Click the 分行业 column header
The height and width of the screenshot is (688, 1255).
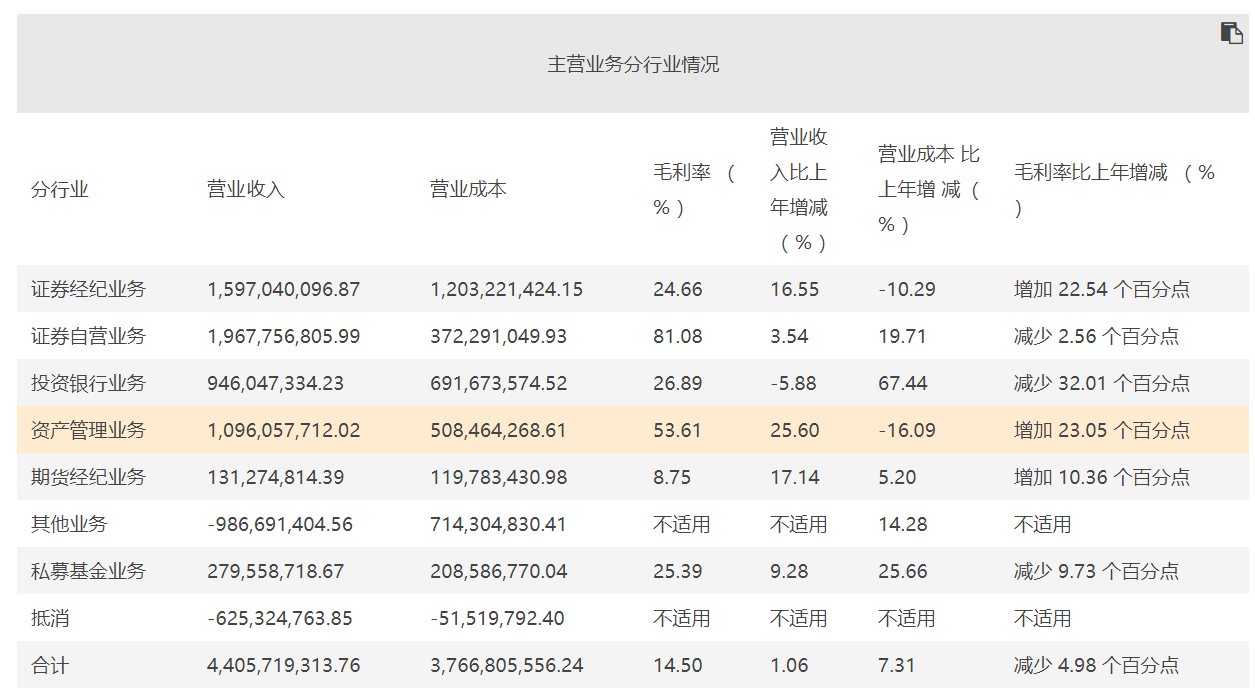[55, 186]
